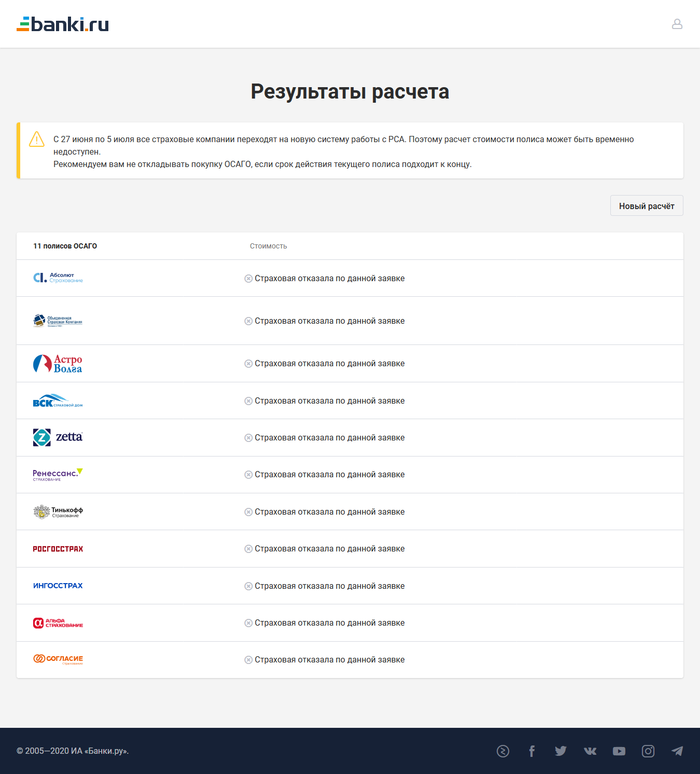Click the Согласие logo

click(x=58, y=659)
